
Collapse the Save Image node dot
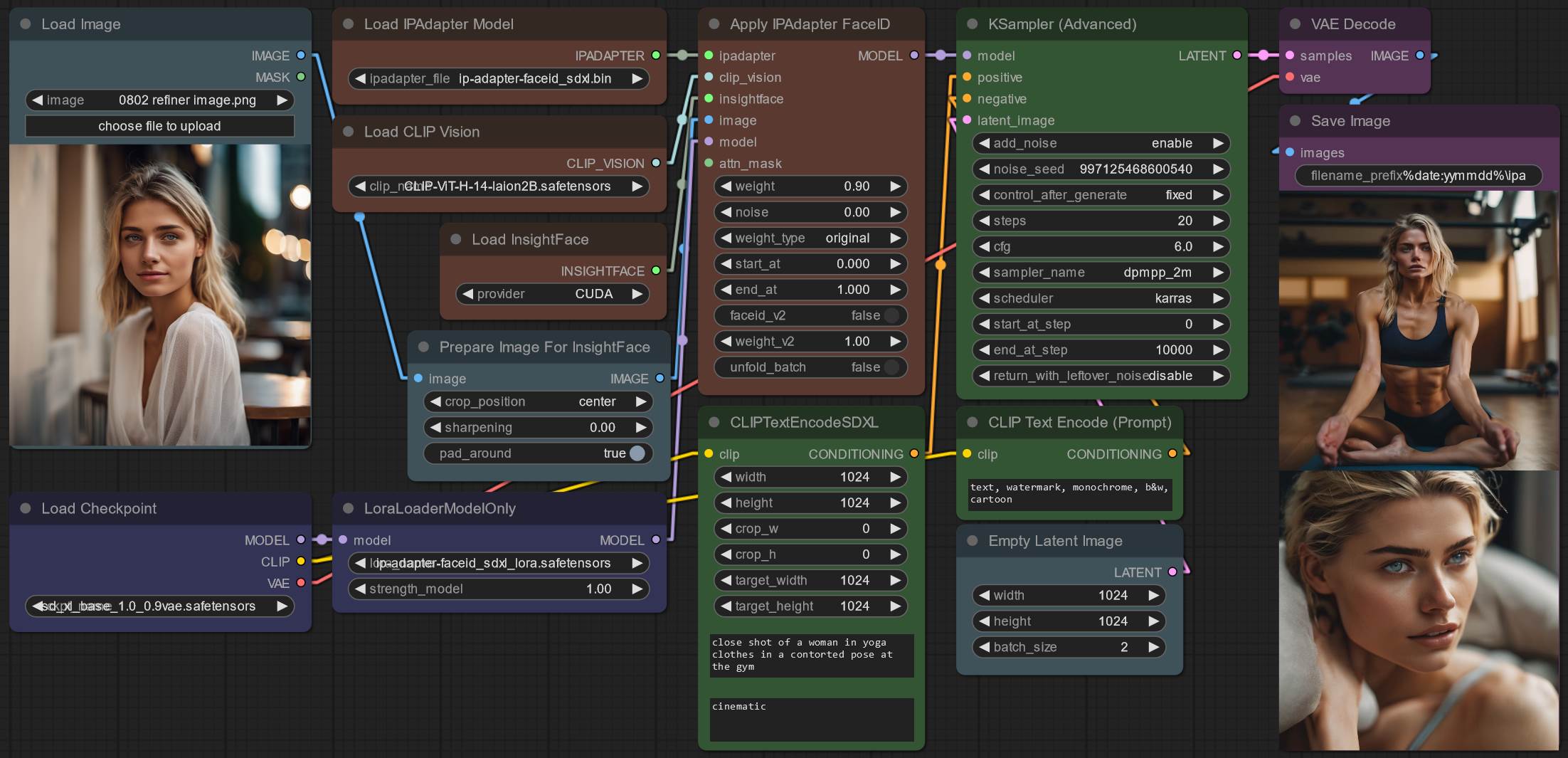pos(1296,121)
